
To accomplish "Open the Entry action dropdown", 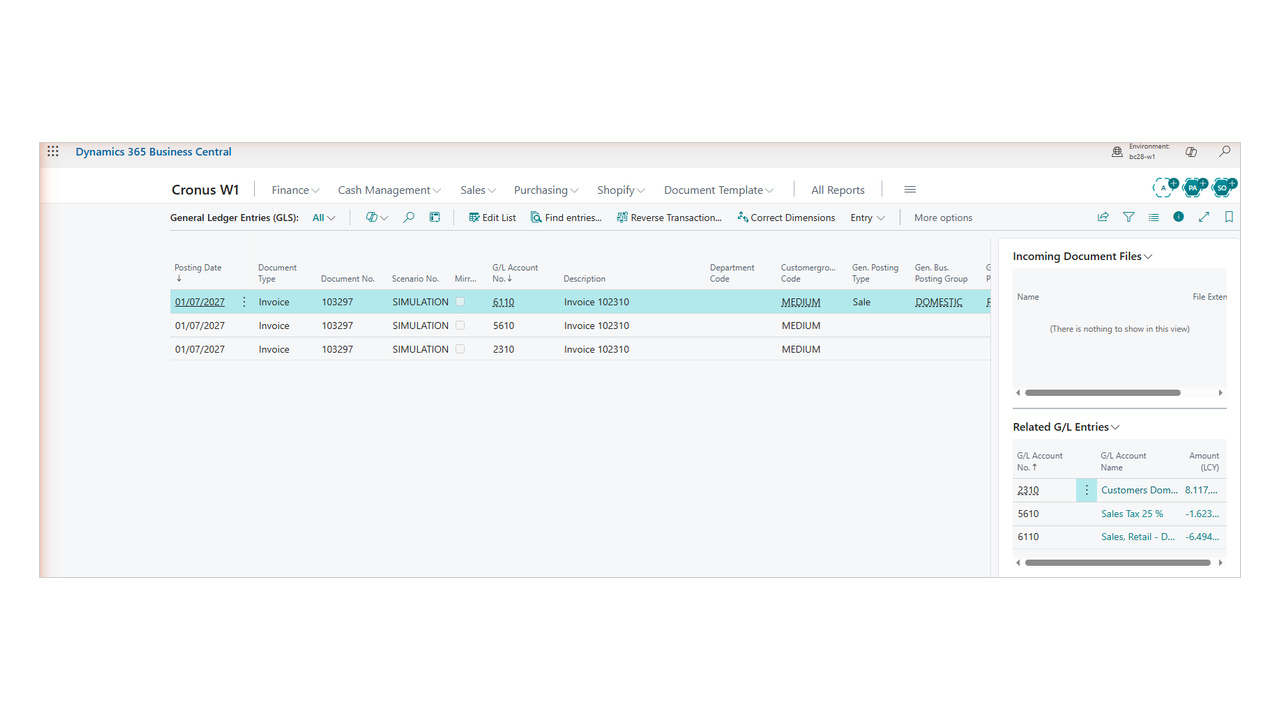I will coord(868,217).
